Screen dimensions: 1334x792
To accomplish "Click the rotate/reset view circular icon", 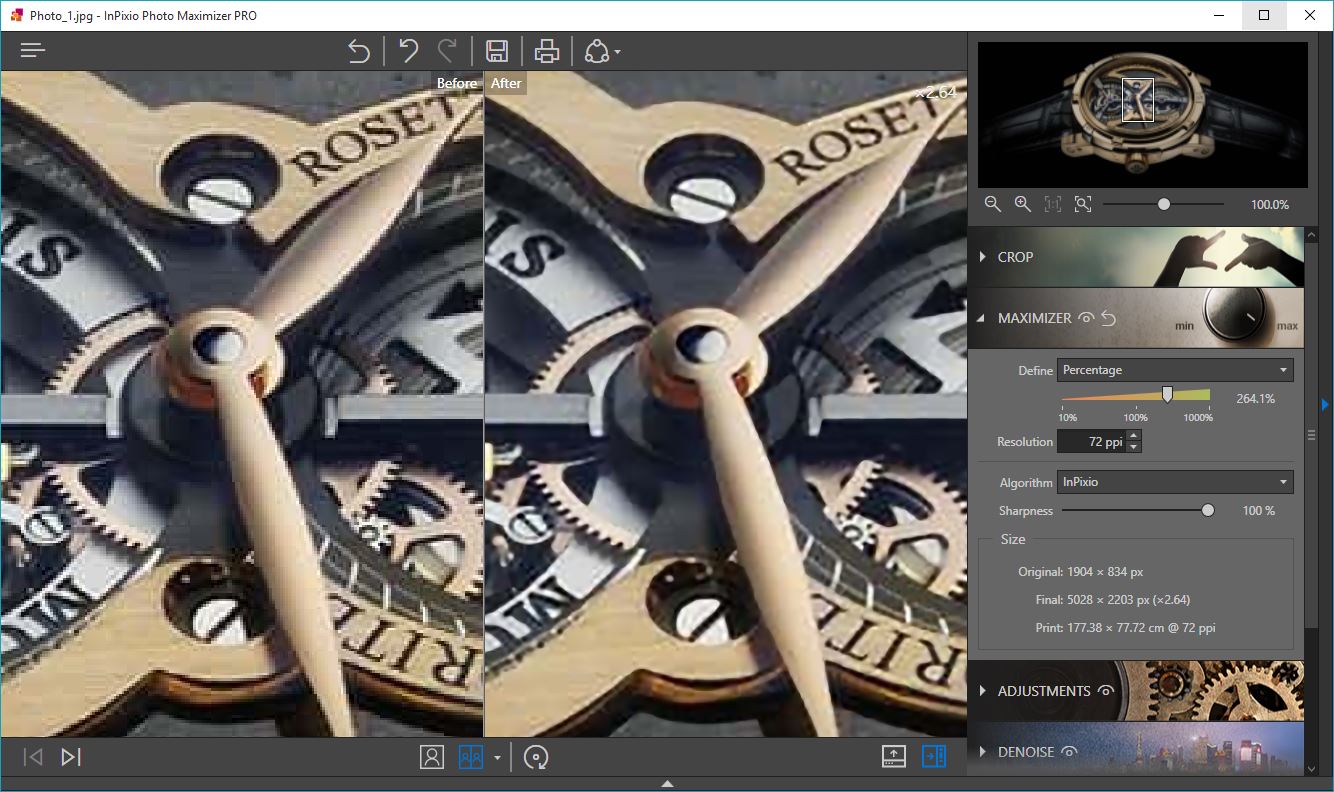I will pyautogui.click(x=537, y=758).
